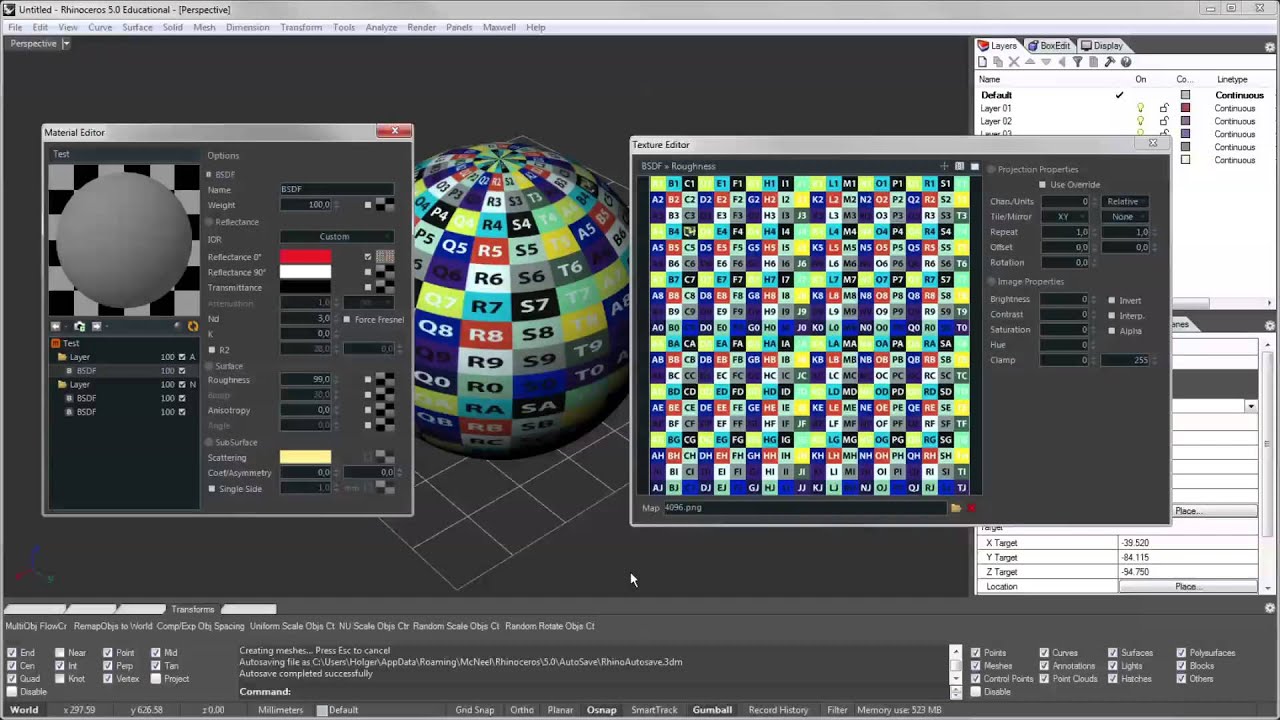This screenshot has height=720, width=1280.
Task: Open Reflectance 0° texture map icon
Action: click(x=385, y=257)
